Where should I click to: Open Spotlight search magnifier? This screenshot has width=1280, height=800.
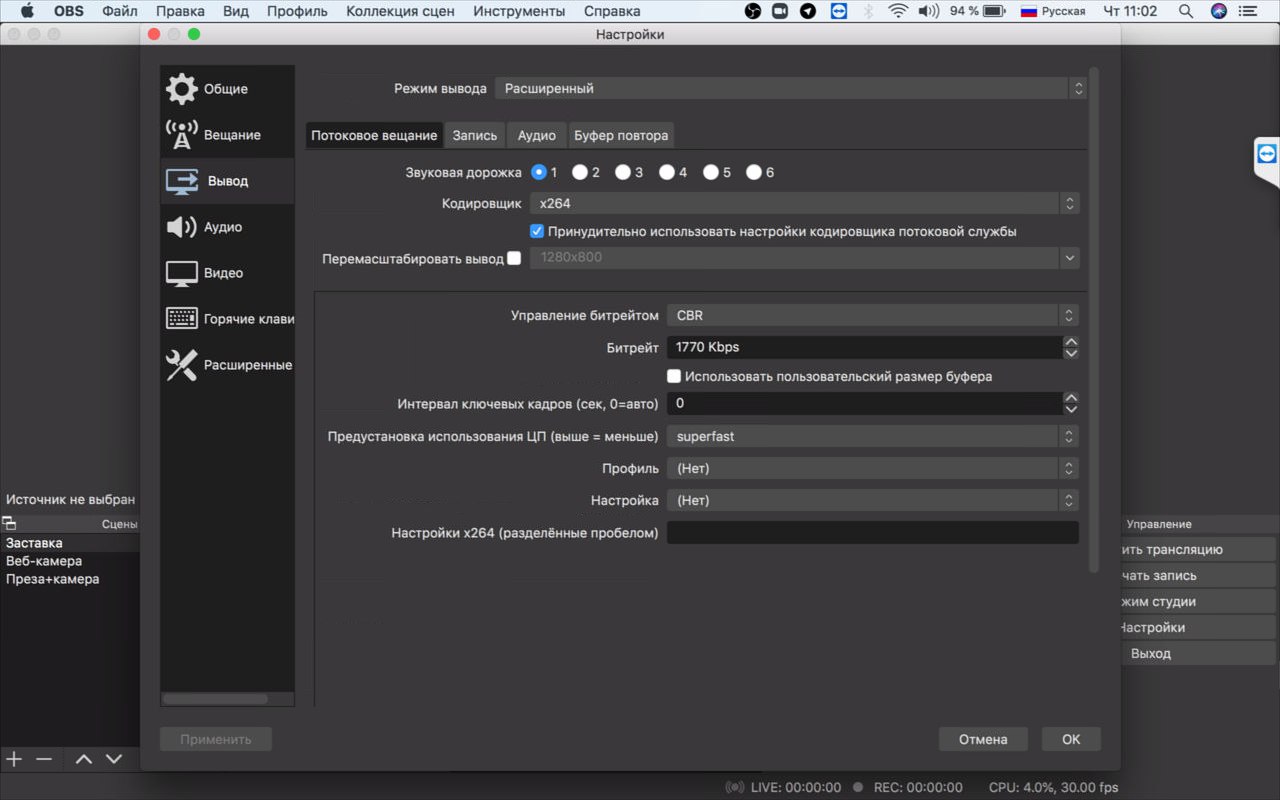click(1186, 11)
